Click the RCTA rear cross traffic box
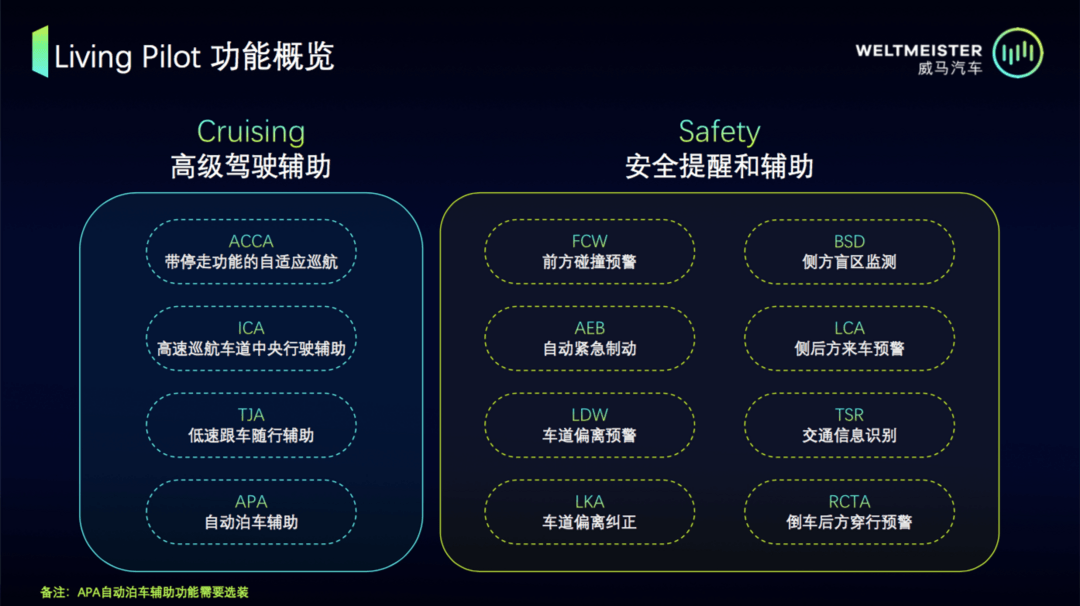This screenshot has height=606, width=1080. coord(849,512)
